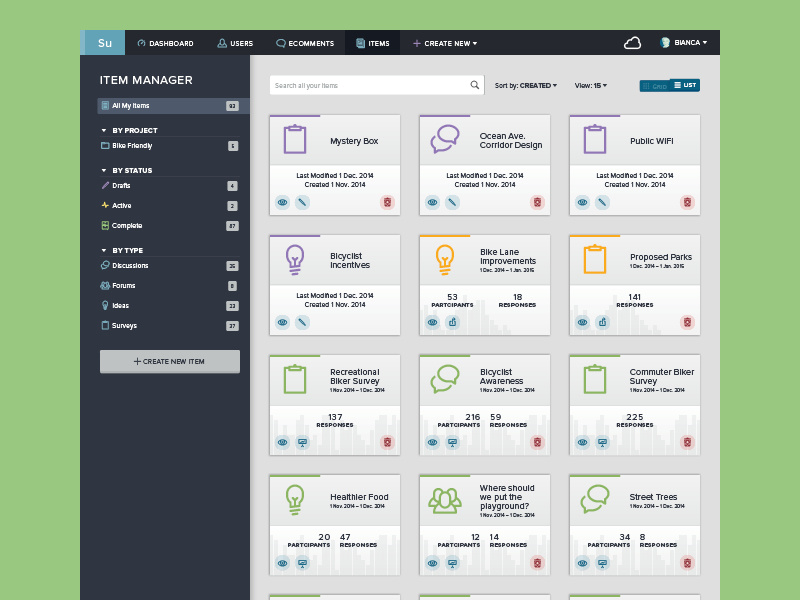Open the preview eye icon on Mystery Box
800x600 pixels.
click(282, 201)
